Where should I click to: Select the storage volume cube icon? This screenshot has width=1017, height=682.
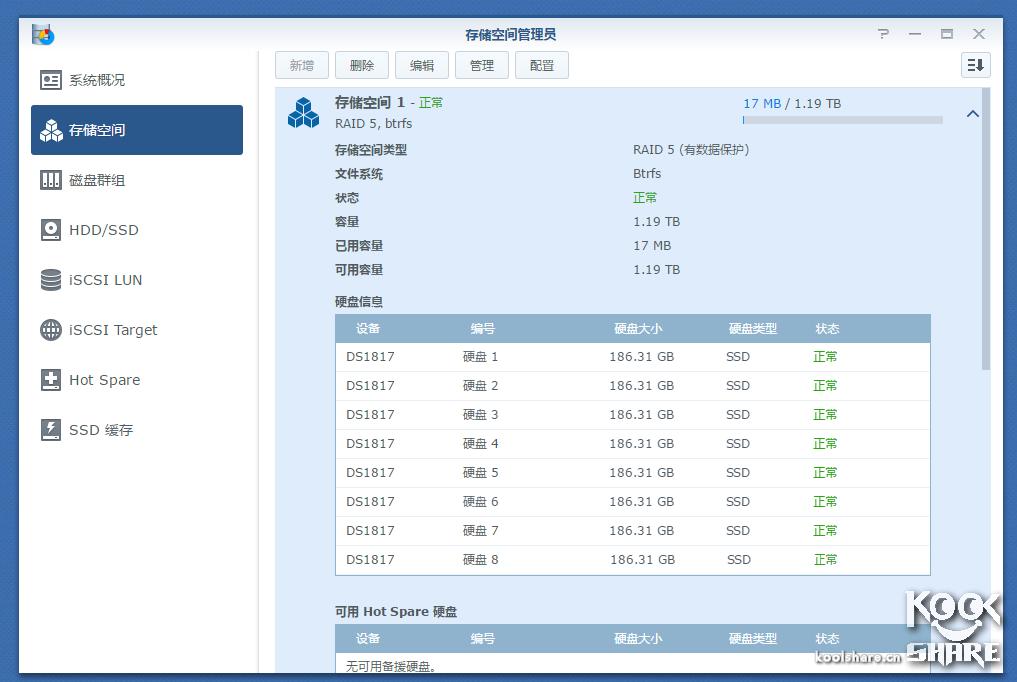[x=303, y=113]
